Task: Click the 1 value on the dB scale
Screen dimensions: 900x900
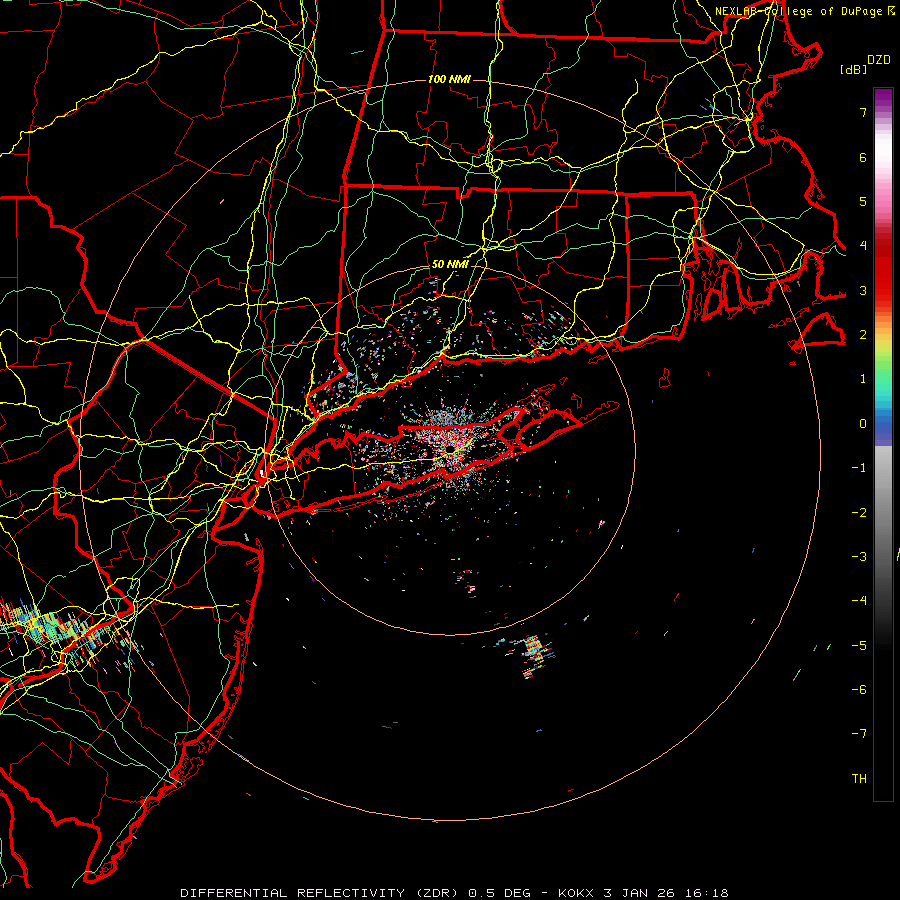Action: tap(863, 379)
